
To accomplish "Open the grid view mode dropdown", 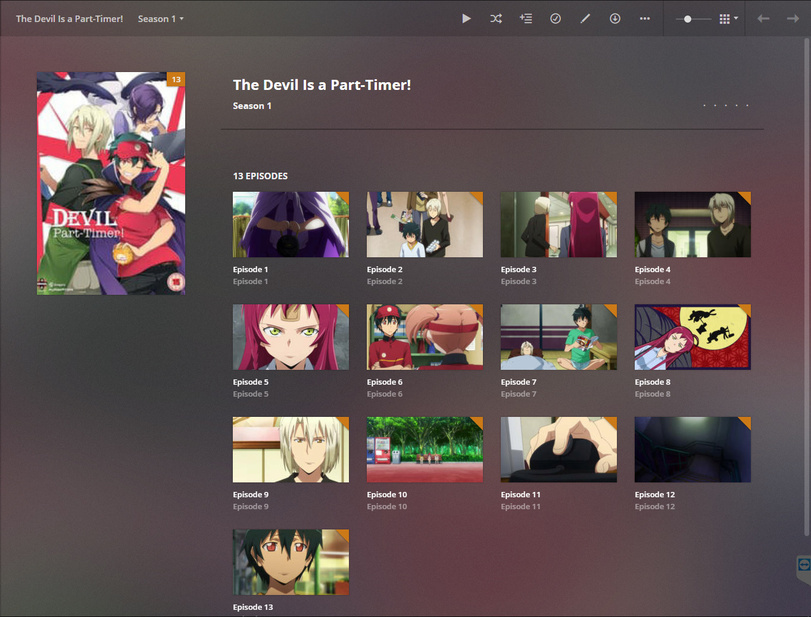I will (728, 19).
